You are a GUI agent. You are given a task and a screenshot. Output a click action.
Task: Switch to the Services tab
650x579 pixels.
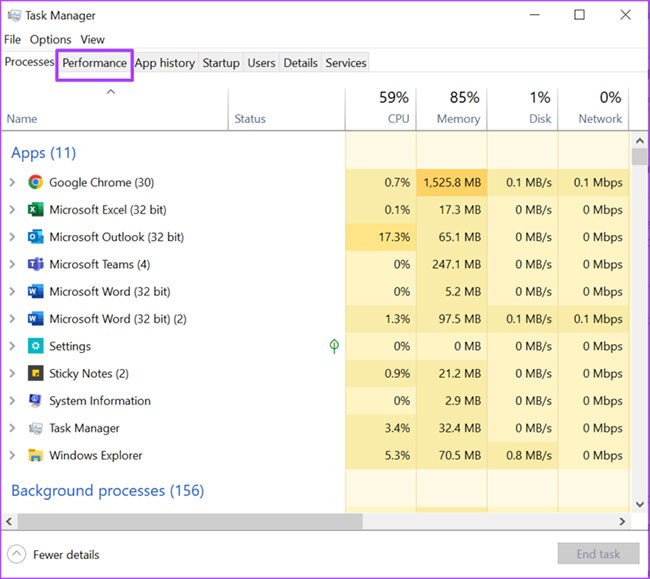tap(346, 63)
